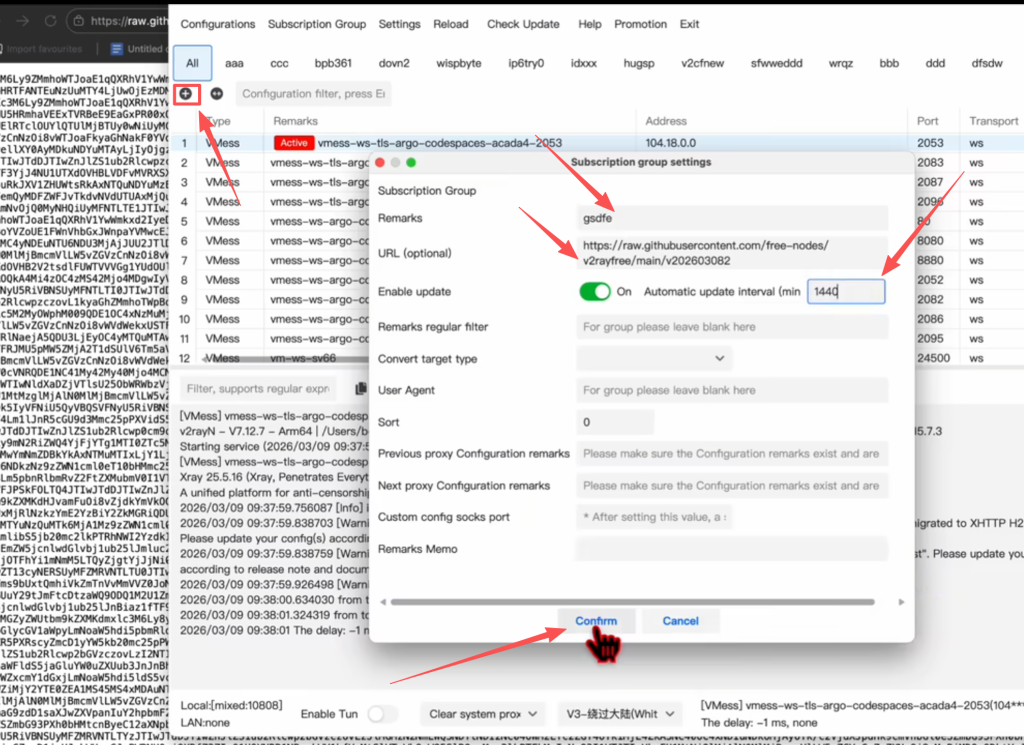Image resolution: width=1024 pixels, height=745 pixels.
Task: Click the browser reload icon
Action: [51, 21]
